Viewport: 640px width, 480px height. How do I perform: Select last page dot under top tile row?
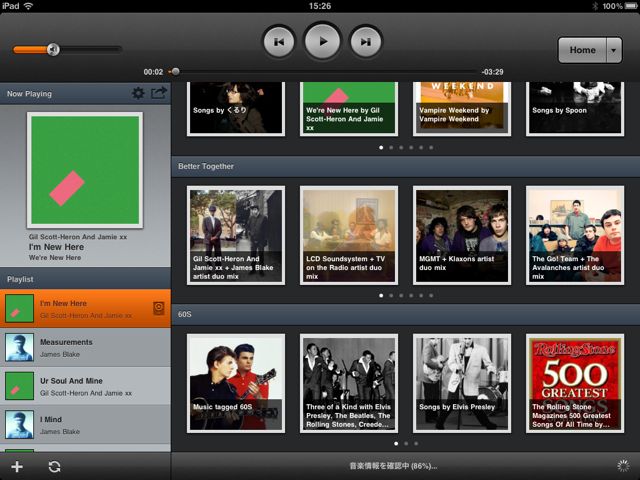point(431,148)
